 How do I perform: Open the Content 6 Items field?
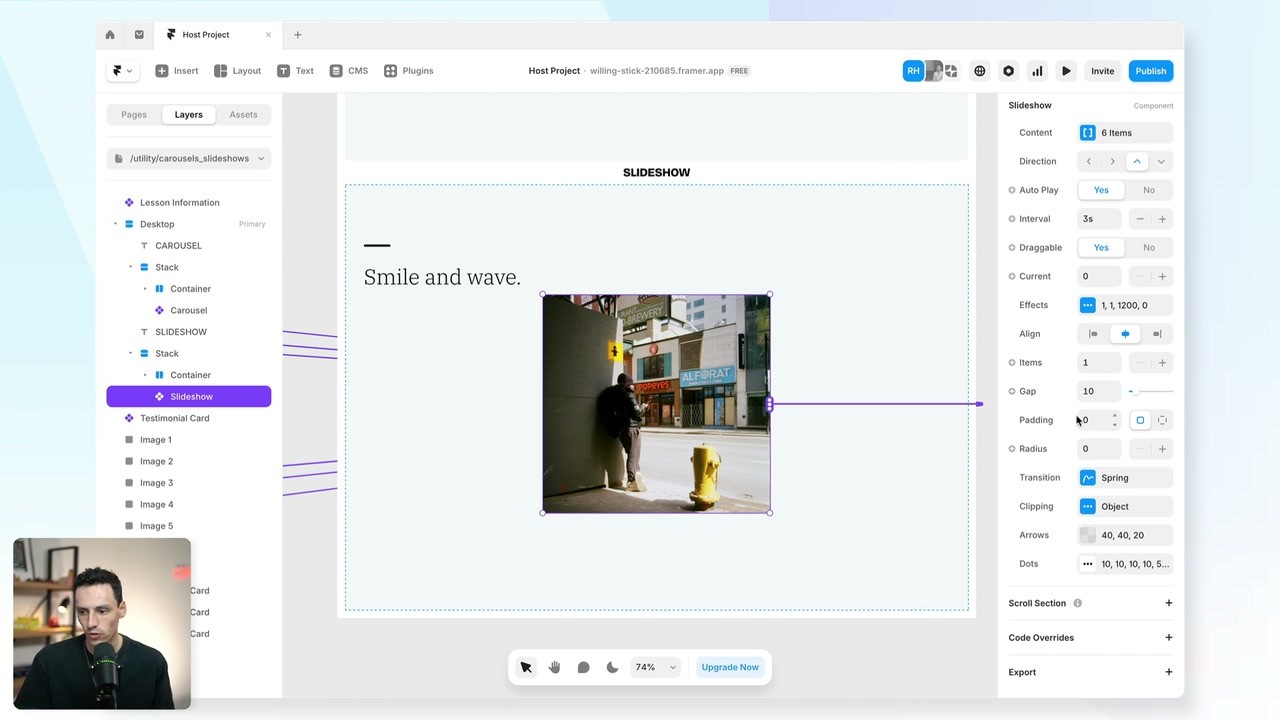click(1125, 133)
